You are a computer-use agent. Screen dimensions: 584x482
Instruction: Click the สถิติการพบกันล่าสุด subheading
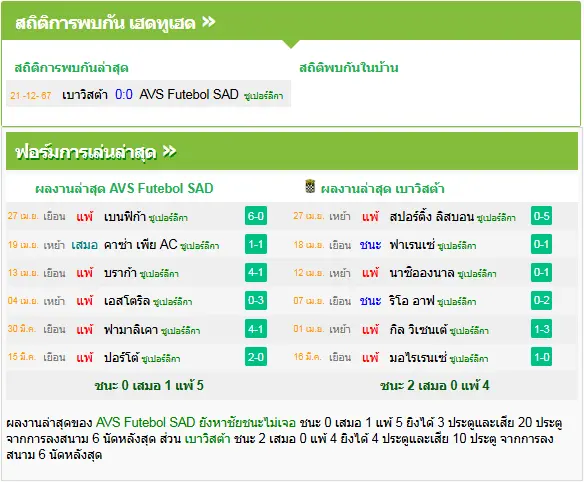[71, 68]
